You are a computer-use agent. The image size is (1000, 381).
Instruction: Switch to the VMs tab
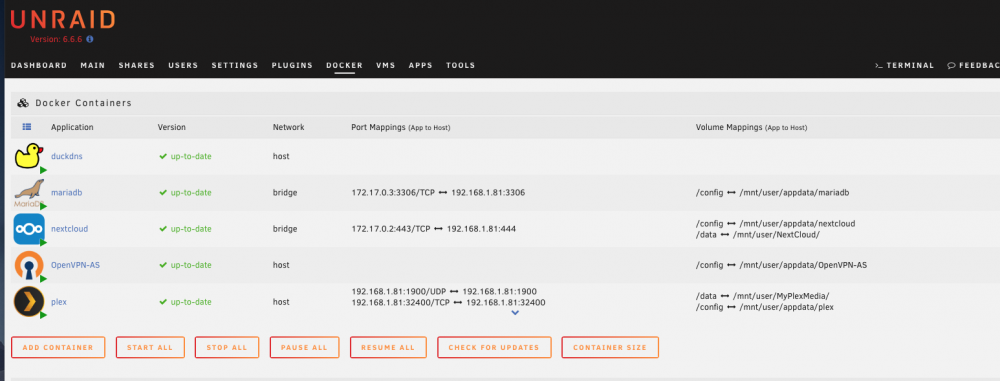(x=386, y=65)
